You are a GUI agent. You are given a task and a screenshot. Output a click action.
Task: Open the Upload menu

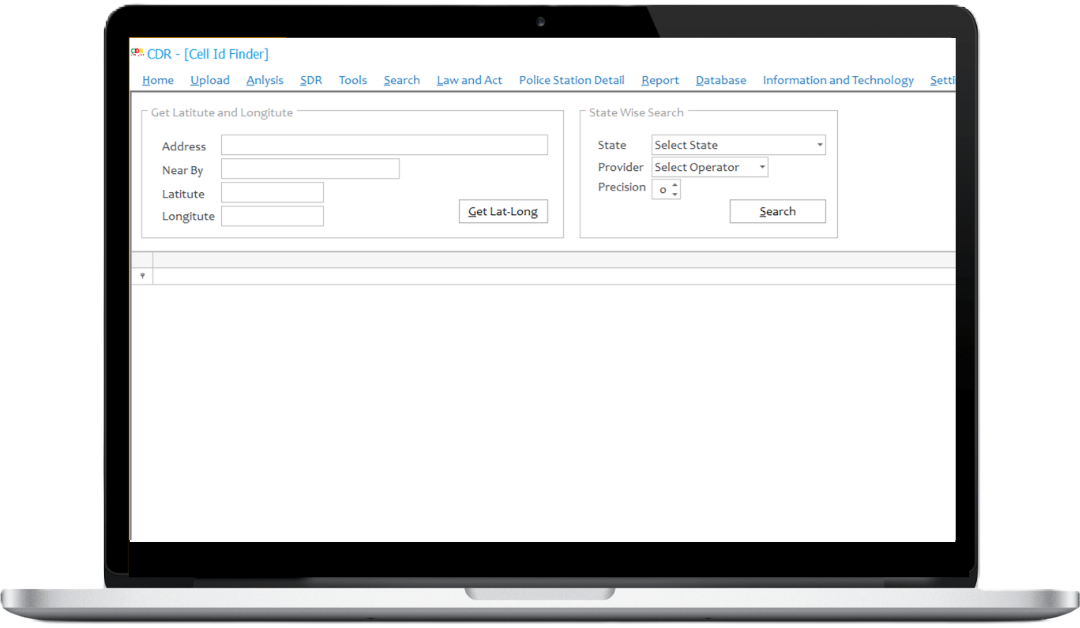(210, 80)
